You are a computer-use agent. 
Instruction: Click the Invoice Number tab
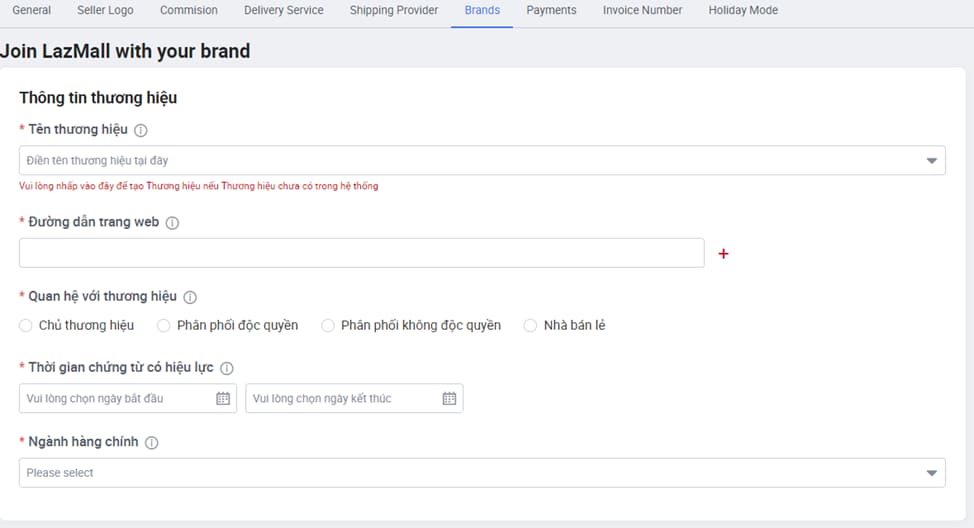(x=642, y=10)
